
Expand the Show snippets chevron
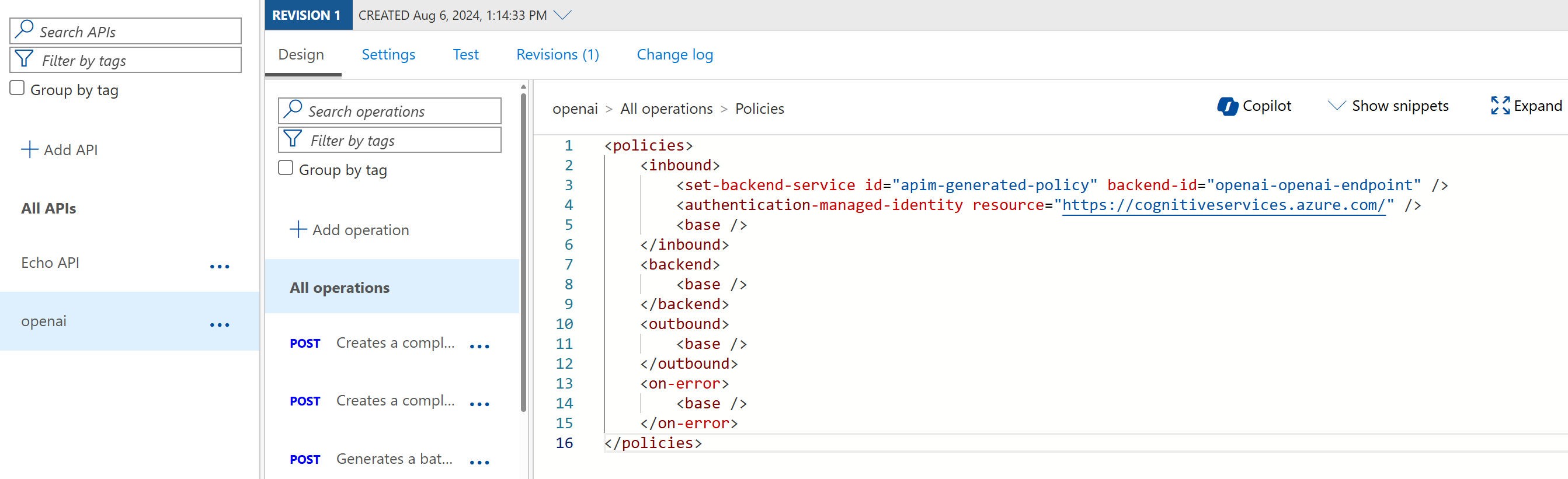pyautogui.click(x=1336, y=106)
